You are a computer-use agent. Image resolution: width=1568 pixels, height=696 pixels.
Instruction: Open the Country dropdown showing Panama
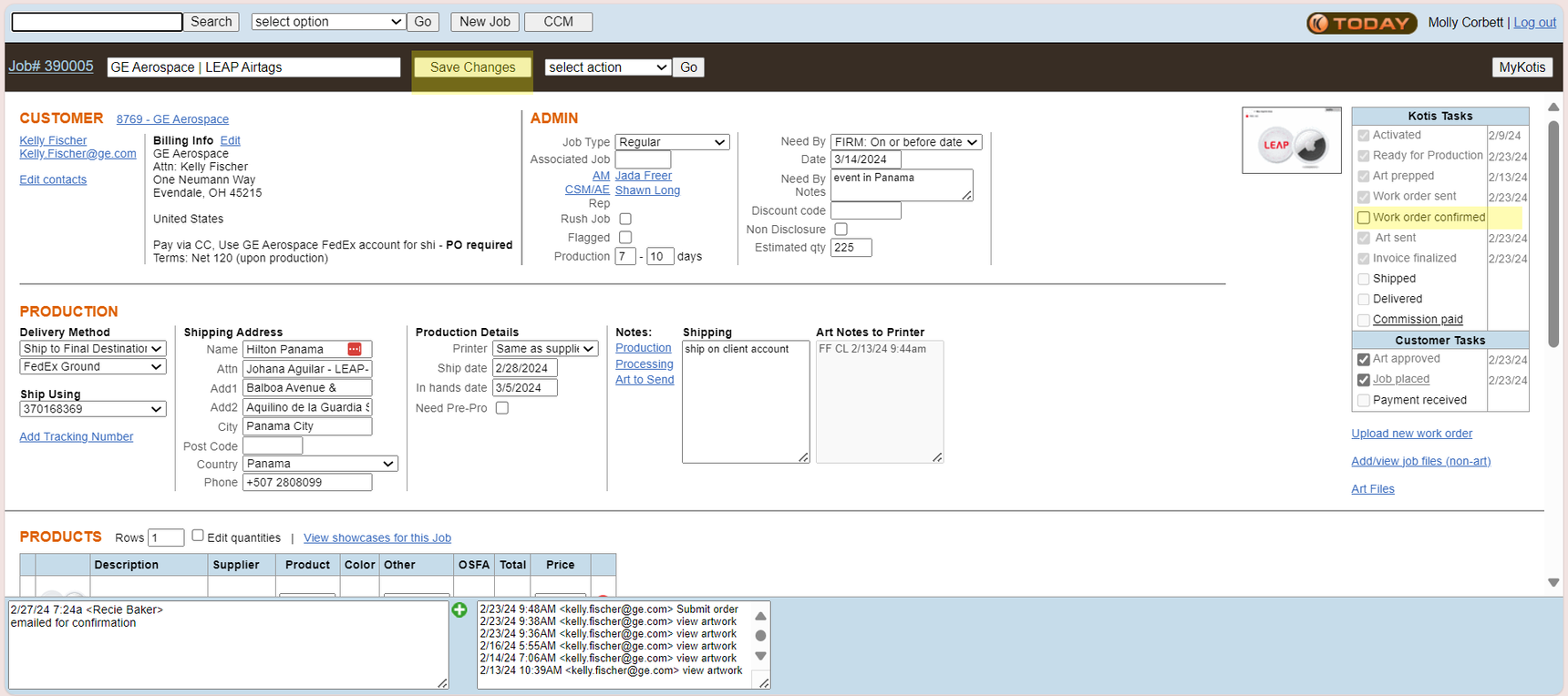pyautogui.click(x=320, y=464)
